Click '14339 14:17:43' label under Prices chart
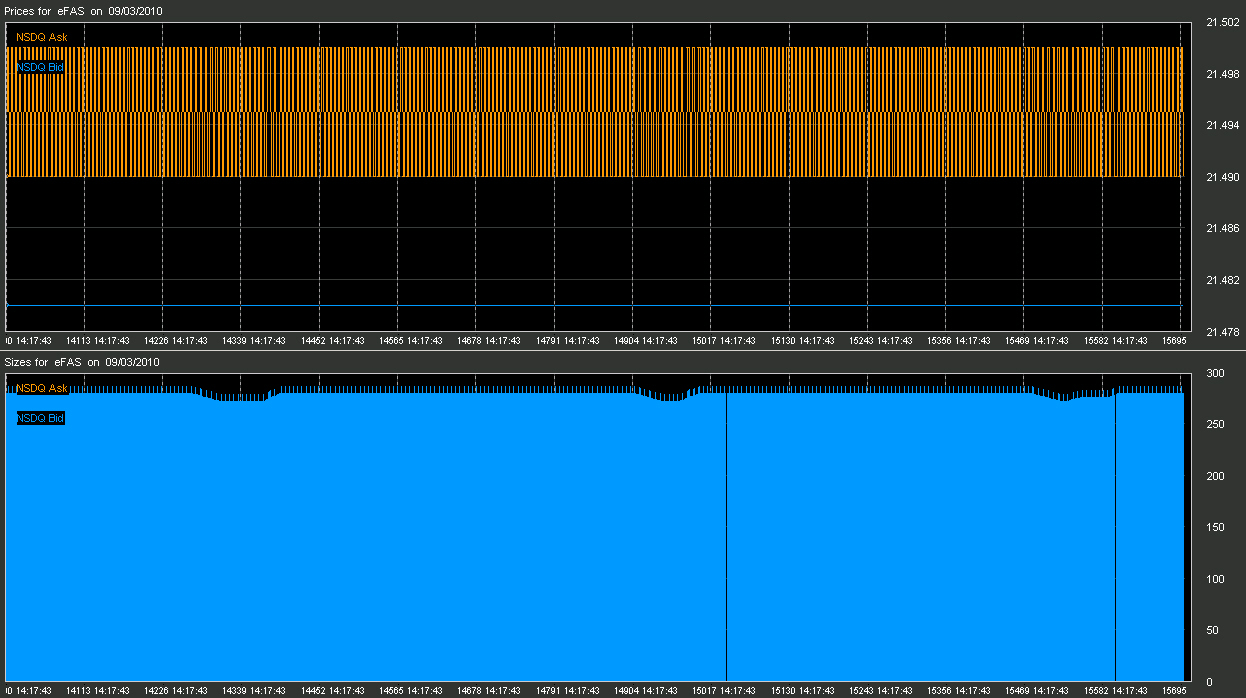This screenshot has height=698, width=1246. pos(254,341)
